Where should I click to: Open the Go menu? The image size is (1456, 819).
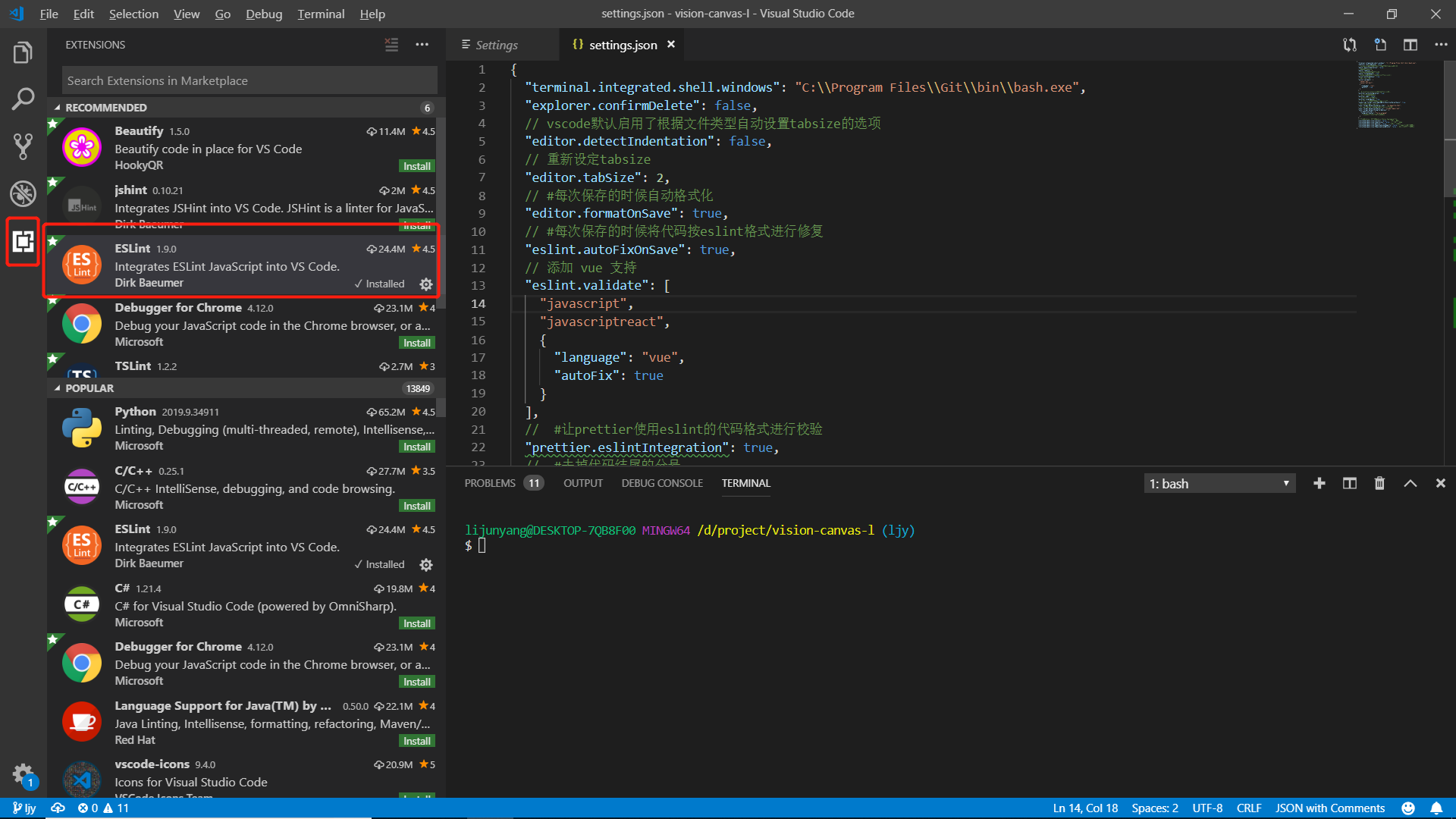(222, 14)
